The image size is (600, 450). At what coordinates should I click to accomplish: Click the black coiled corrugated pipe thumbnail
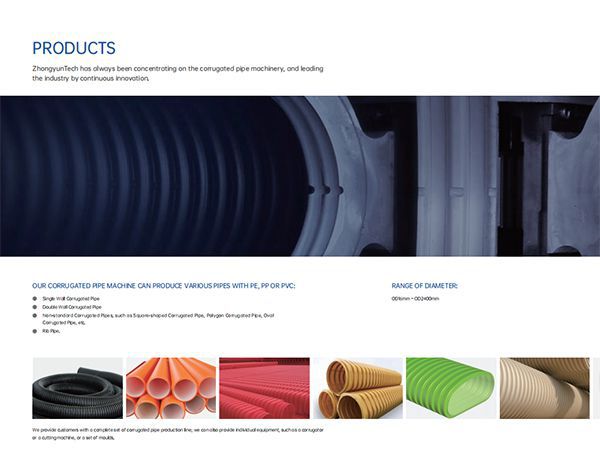click(78, 388)
